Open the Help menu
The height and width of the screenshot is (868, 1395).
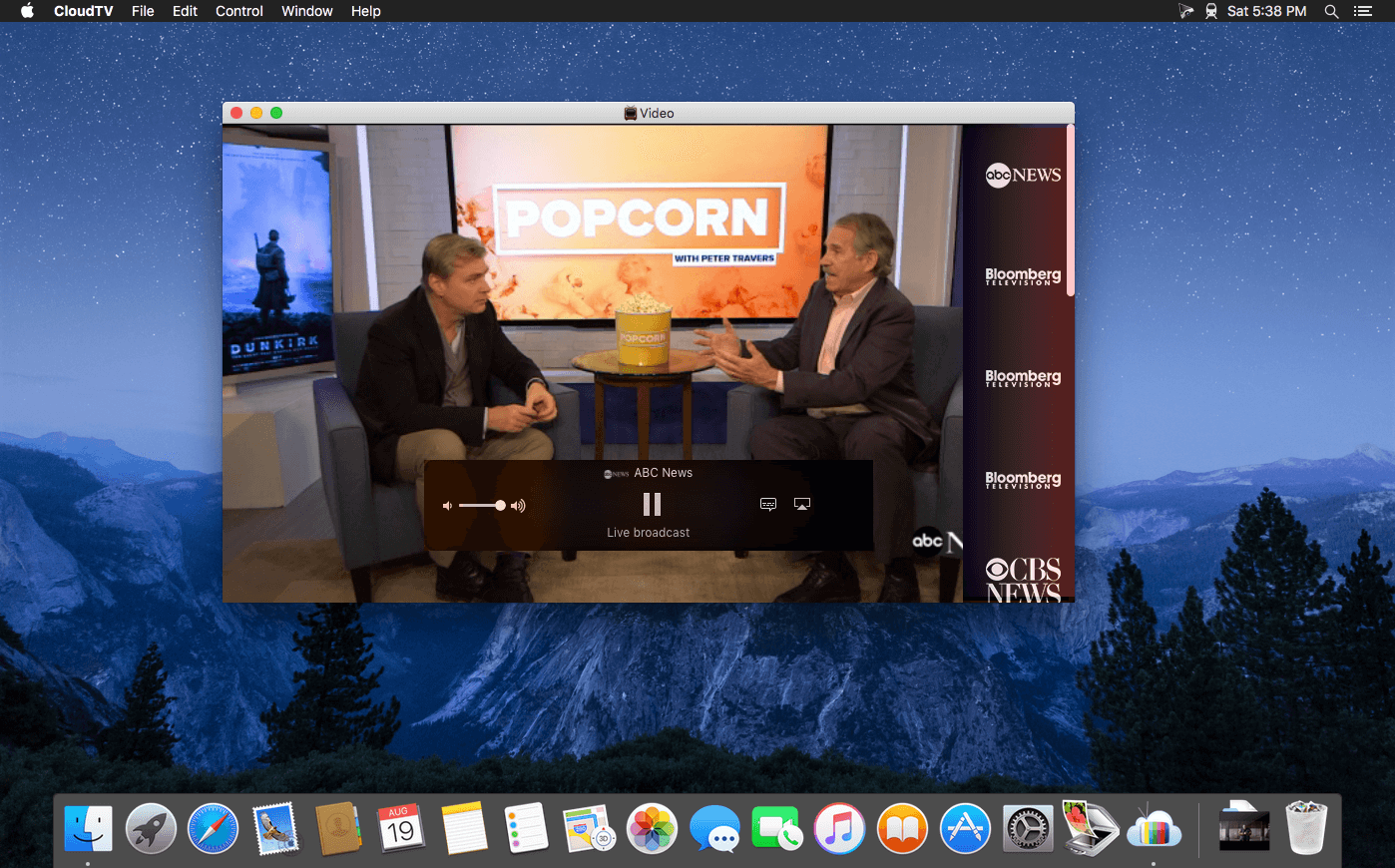click(366, 11)
